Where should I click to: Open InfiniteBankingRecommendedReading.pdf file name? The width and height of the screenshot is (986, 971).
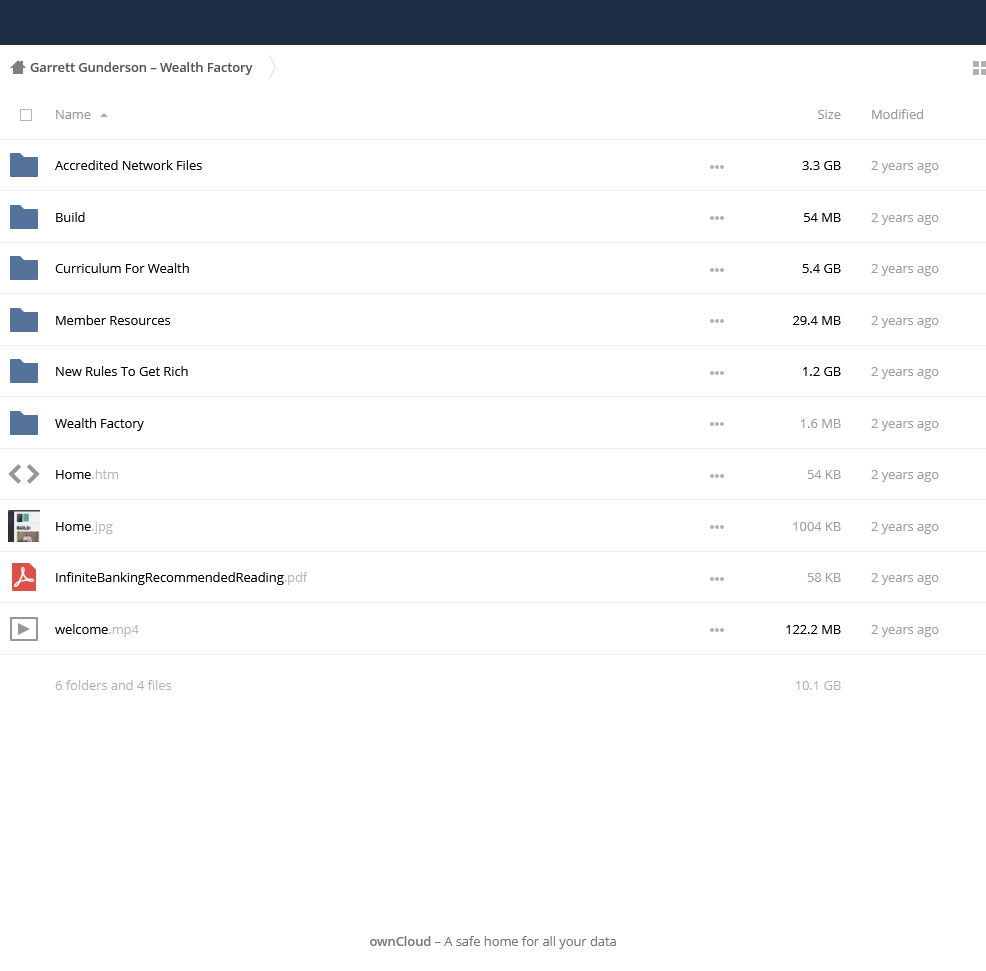tap(180, 577)
